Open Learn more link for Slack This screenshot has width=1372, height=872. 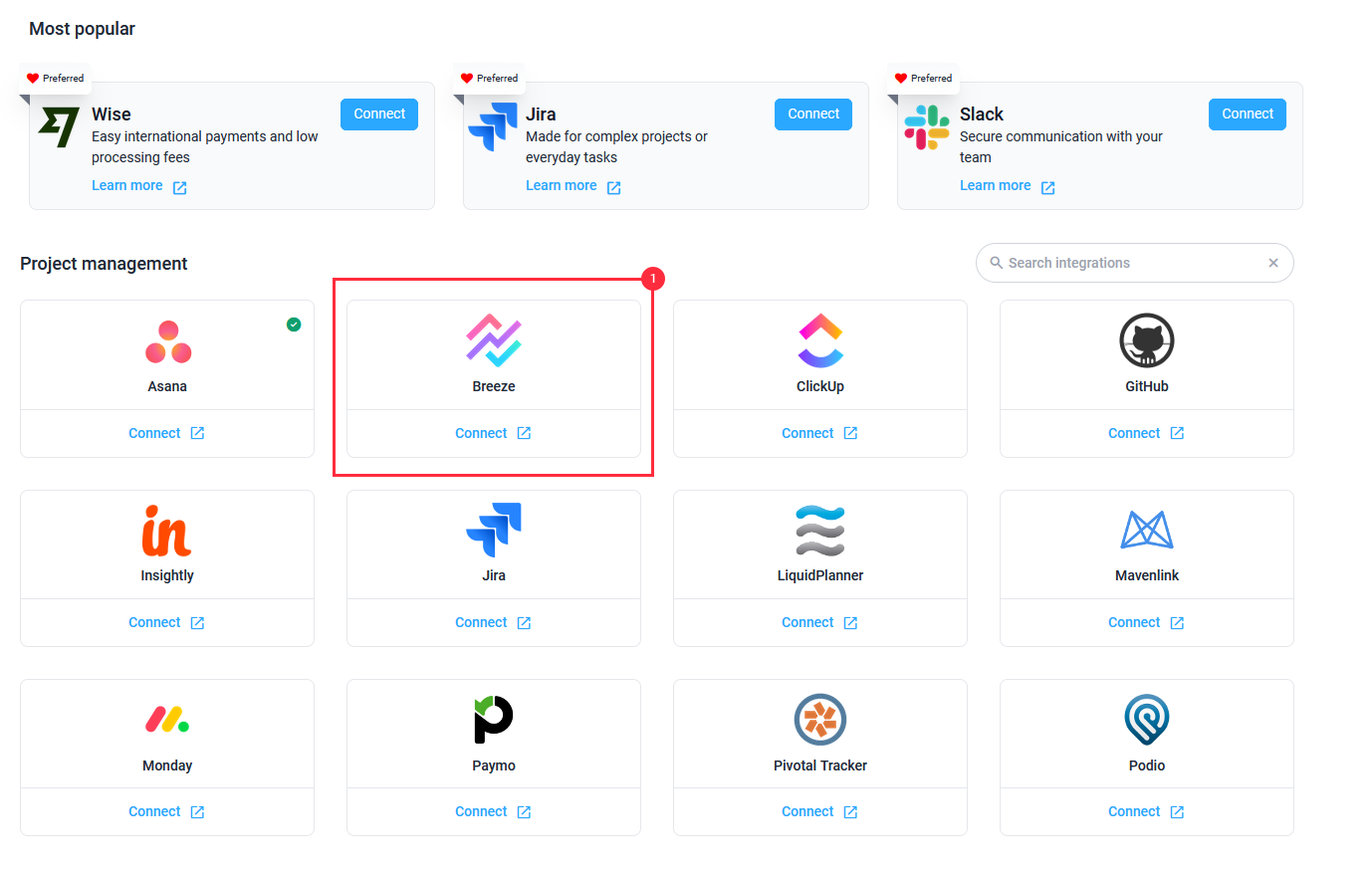point(996,185)
